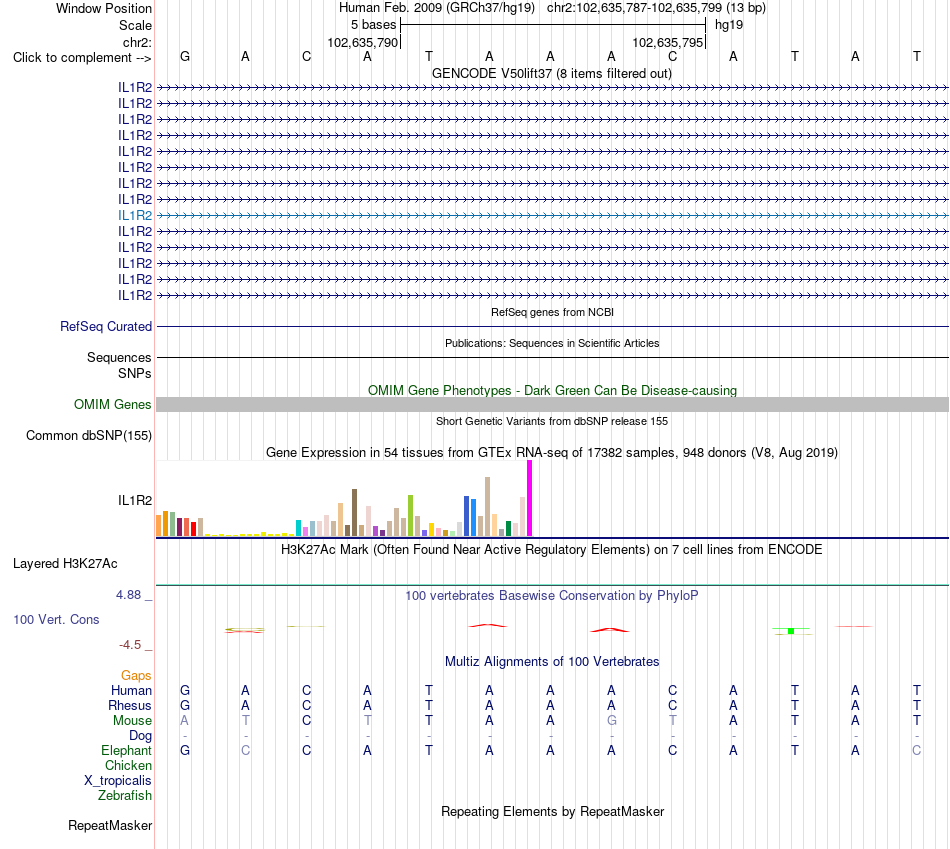
Task: Click the G base in the complement row
Action: point(185,56)
